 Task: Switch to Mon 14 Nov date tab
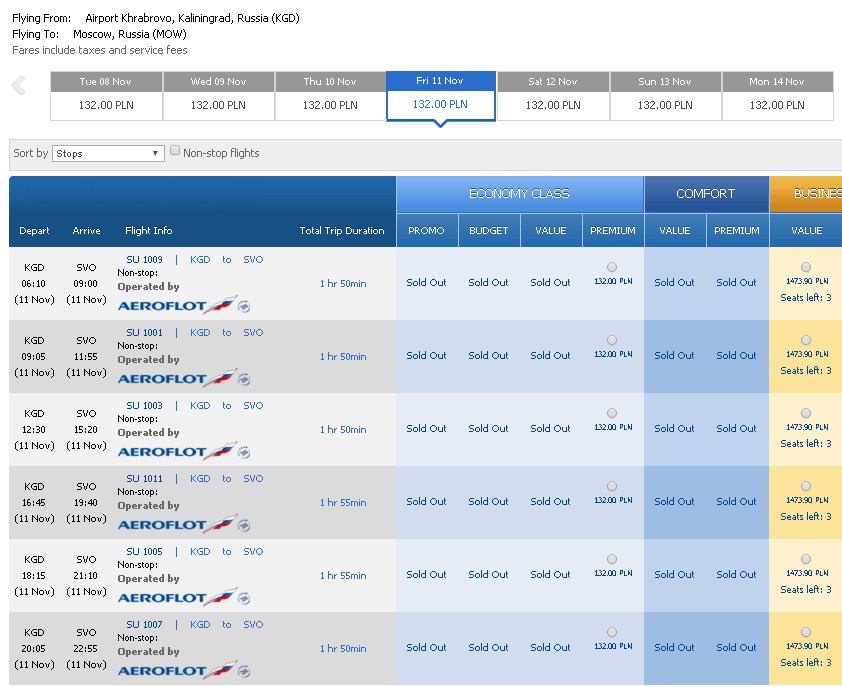[777, 96]
